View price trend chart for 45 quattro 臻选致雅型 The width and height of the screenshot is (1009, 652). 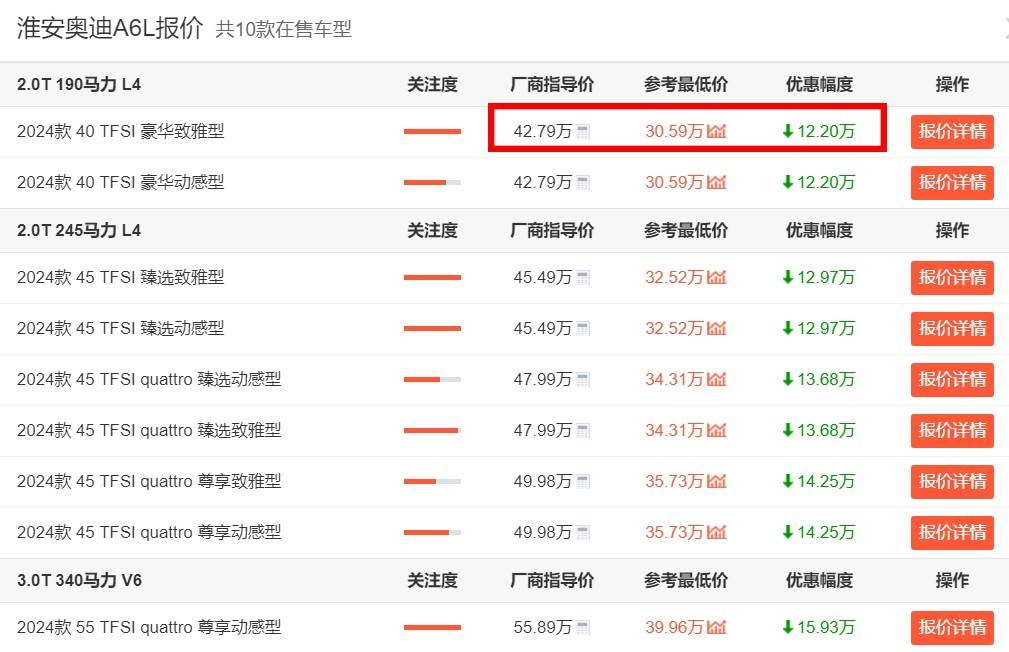coord(716,431)
